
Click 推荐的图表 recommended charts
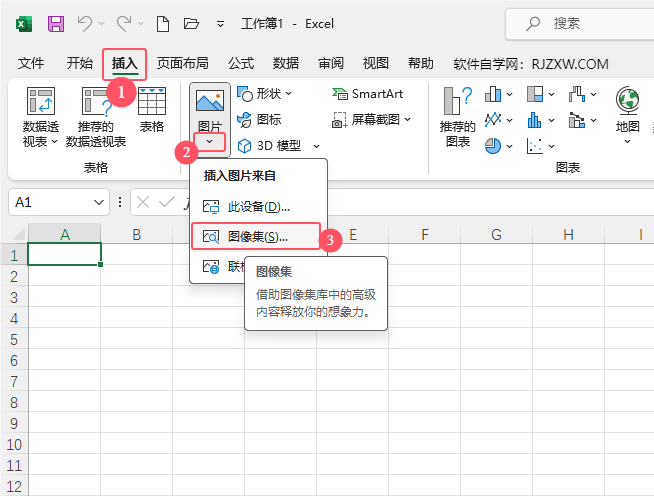tap(458, 117)
